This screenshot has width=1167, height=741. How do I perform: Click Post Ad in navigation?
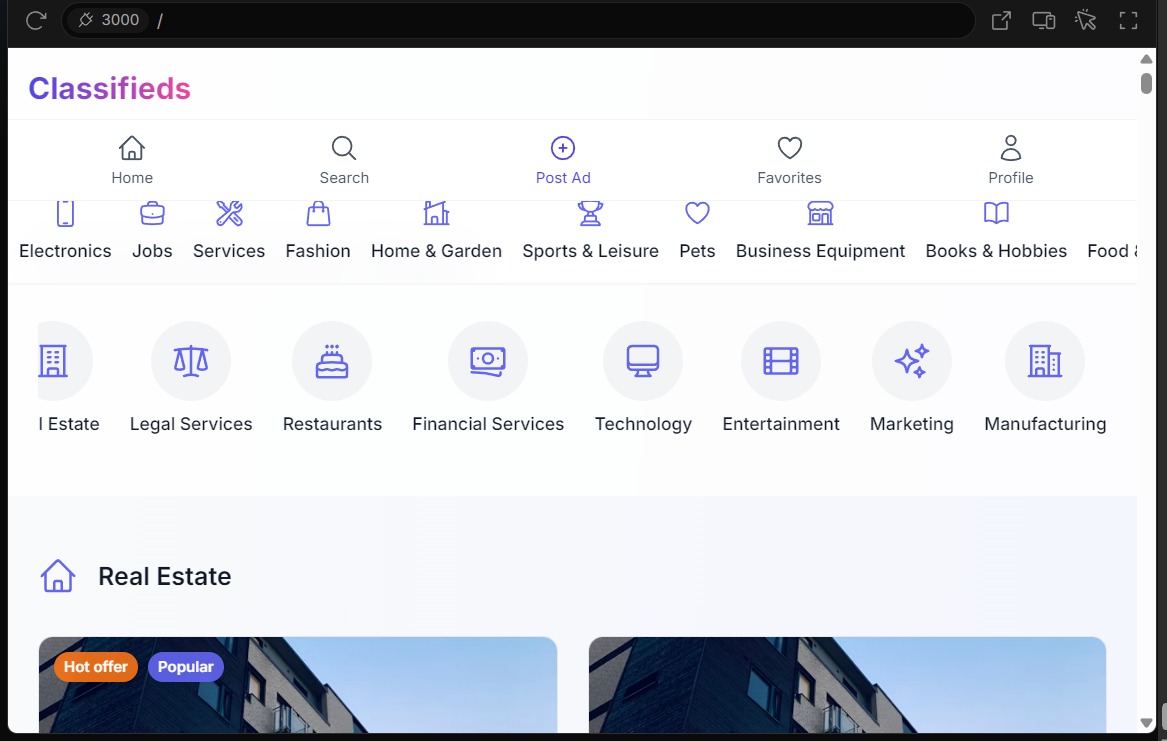point(563,161)
